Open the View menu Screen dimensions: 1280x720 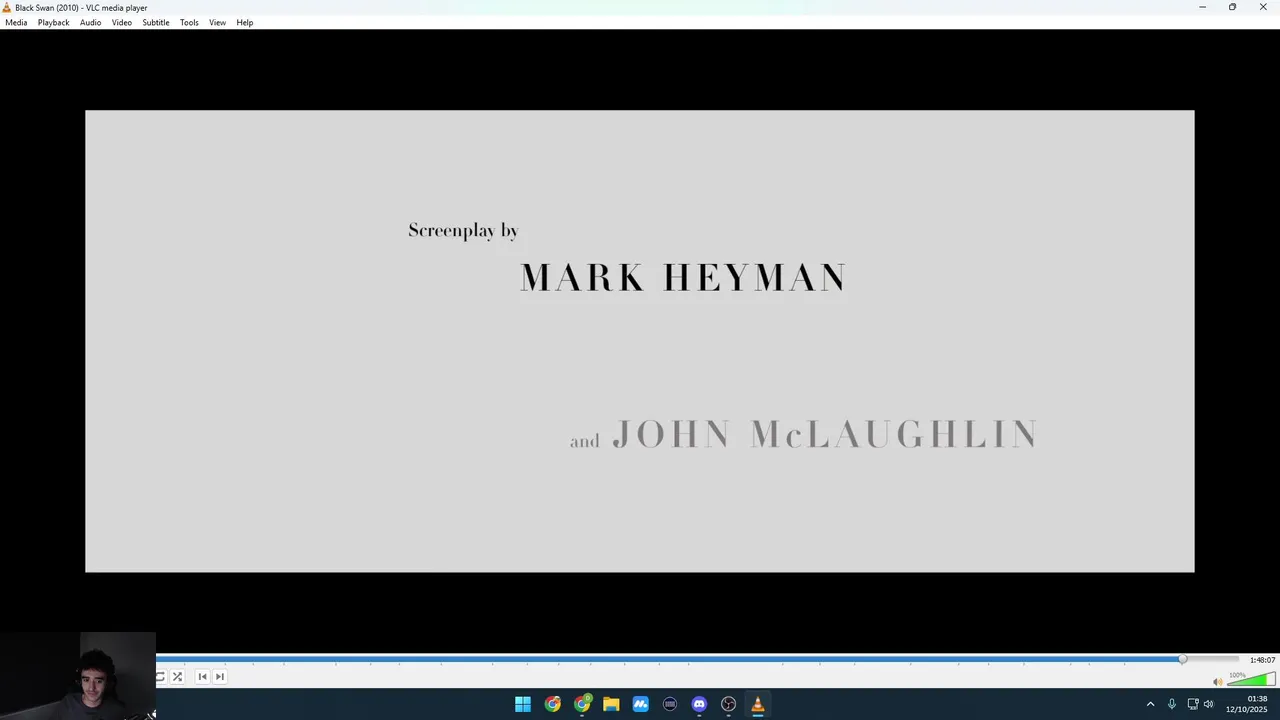pos(217,22)
